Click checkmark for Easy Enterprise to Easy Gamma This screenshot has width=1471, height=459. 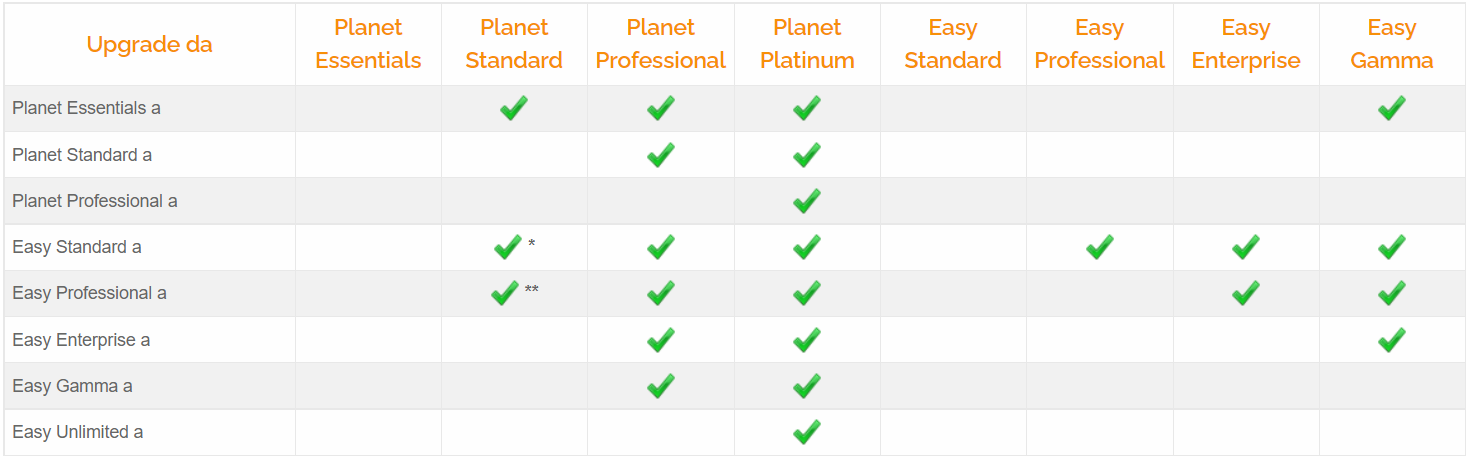(1391, 340)
